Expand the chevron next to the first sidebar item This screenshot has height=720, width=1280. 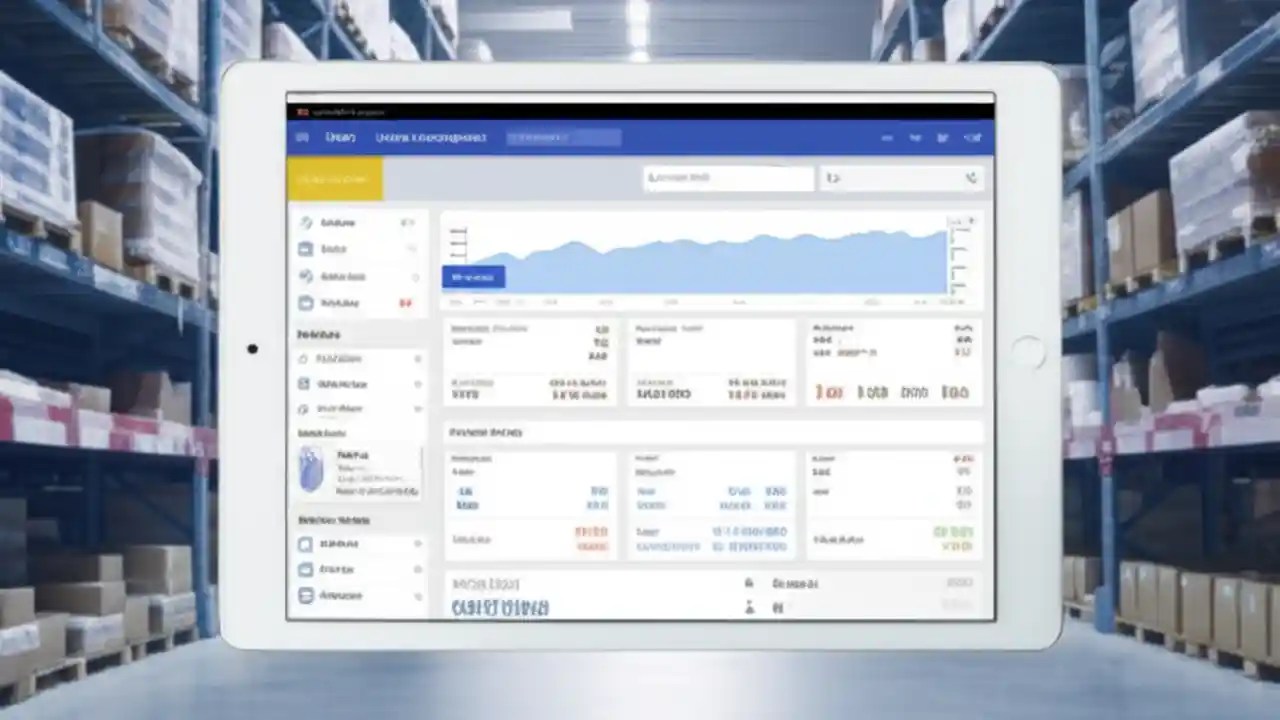pos(408,223)
